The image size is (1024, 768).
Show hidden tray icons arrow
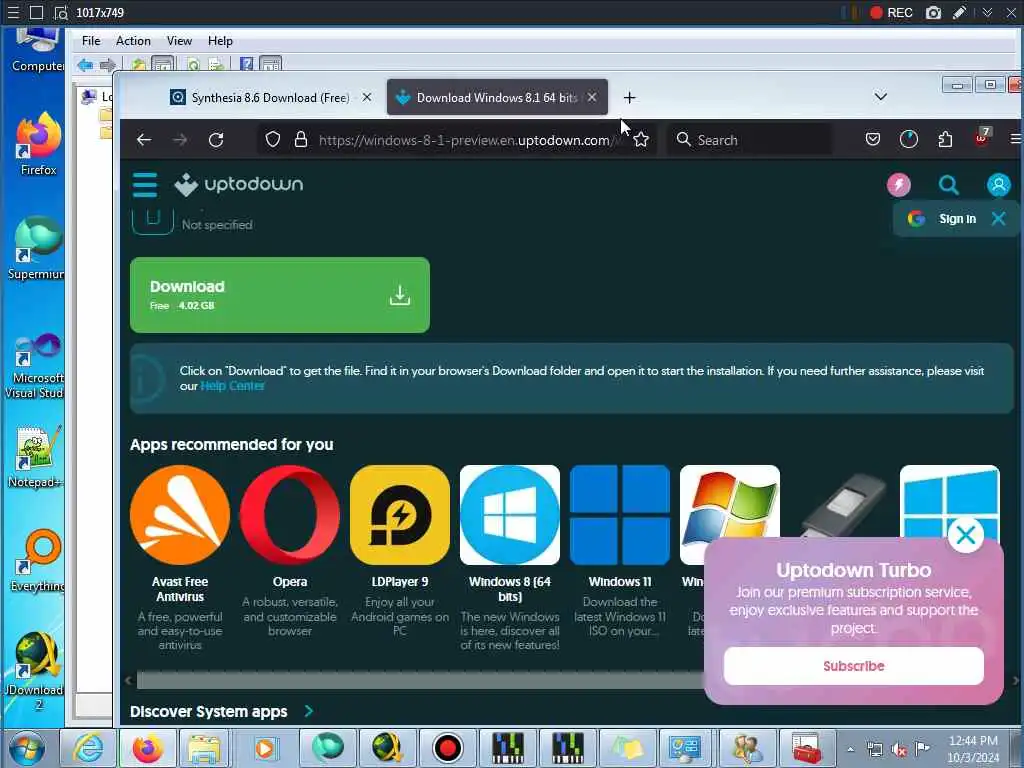(x=850, y=750)
